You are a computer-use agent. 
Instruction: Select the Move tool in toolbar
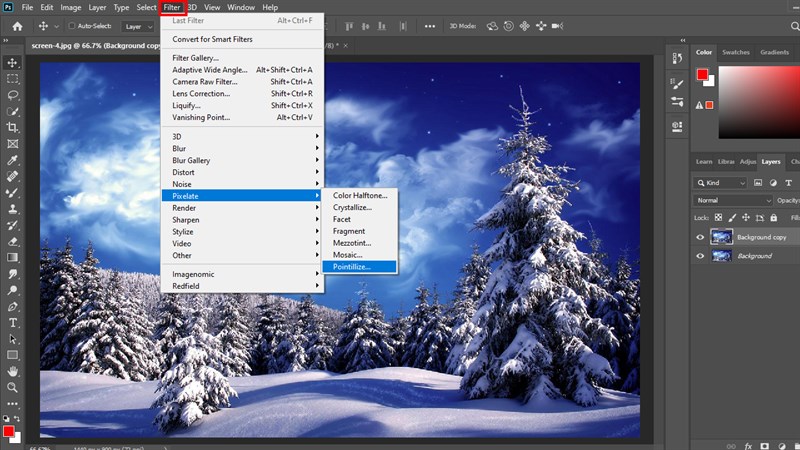(x=12, y=63)
